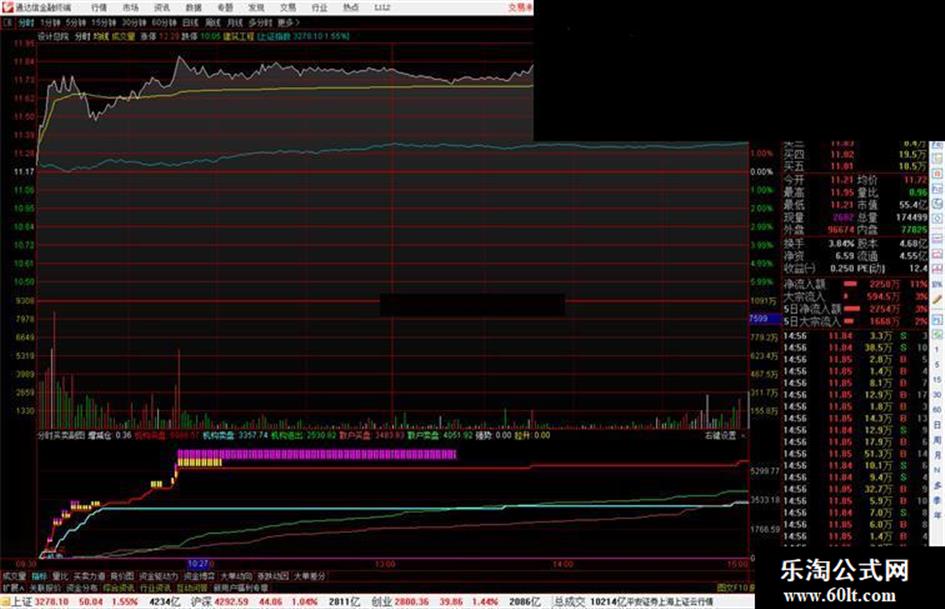This screenshot has height=609, width=945.
Task: Select 月 period in right sidebar
Action: tap(937, 455)
